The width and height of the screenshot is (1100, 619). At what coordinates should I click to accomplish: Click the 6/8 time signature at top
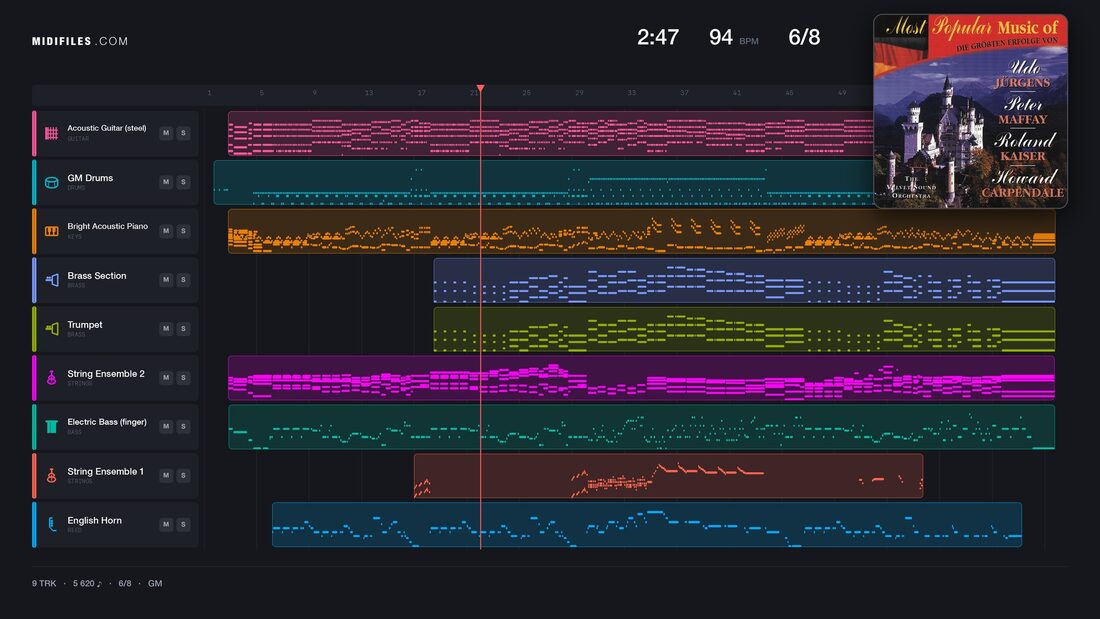804,37
